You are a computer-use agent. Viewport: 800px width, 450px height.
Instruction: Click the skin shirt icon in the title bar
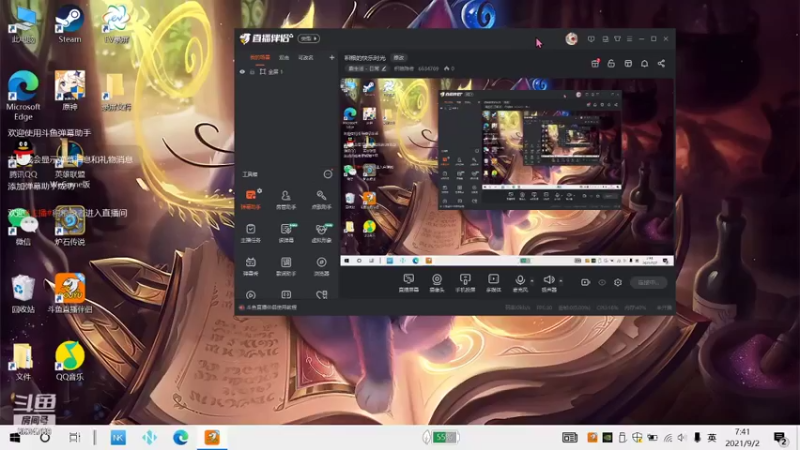tap(617, 39)
